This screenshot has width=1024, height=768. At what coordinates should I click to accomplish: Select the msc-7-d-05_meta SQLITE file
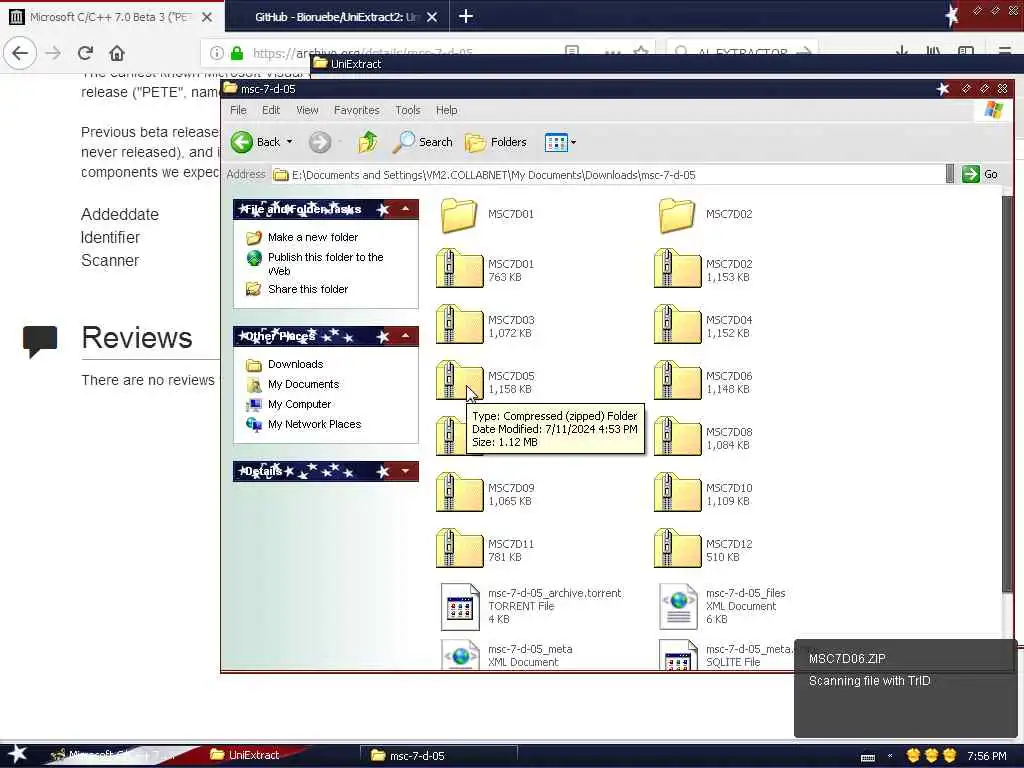pyautogui.click(x=725, y=655)
